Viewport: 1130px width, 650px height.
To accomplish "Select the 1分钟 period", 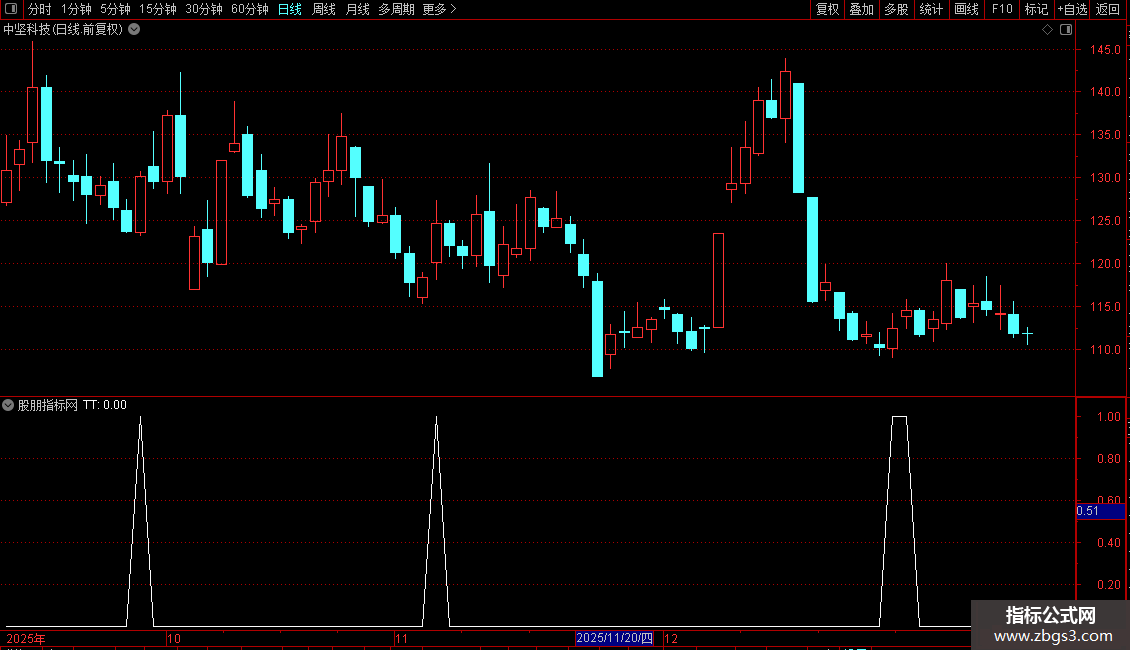I will [76, 9].
